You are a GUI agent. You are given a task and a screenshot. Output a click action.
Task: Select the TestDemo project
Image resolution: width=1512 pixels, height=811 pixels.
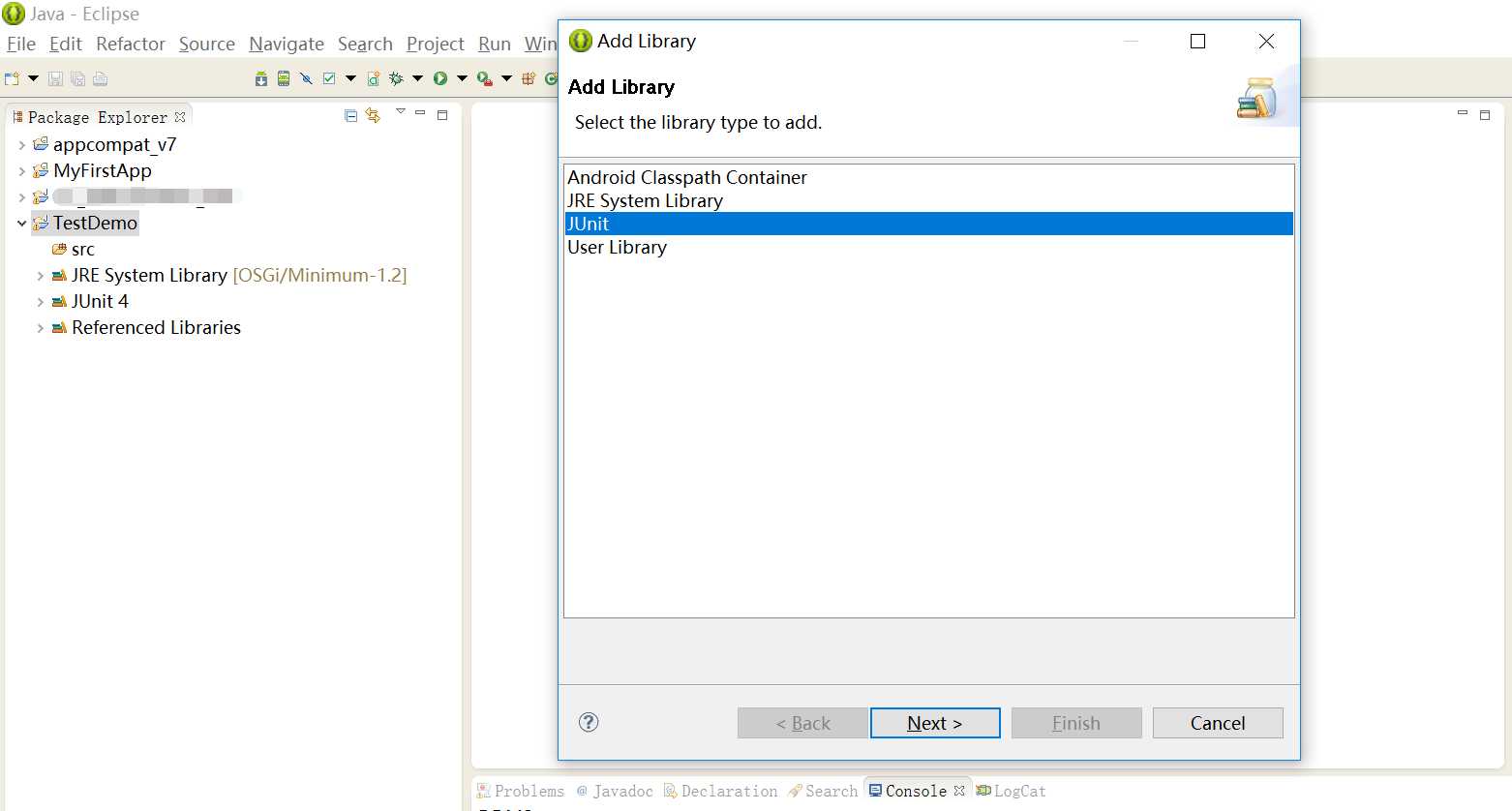(x=95, y=224)
